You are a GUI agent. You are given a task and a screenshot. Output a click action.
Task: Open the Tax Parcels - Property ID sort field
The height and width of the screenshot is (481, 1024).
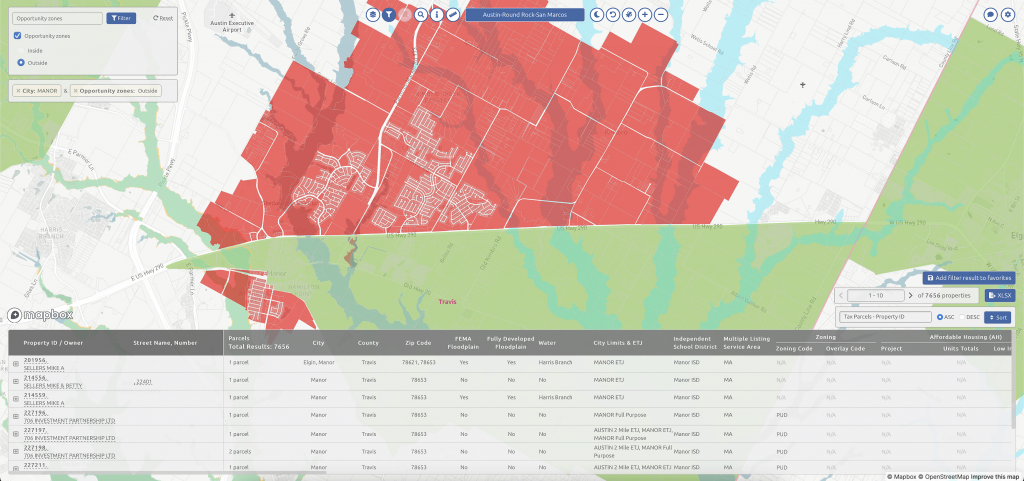[x=886, y=317]
